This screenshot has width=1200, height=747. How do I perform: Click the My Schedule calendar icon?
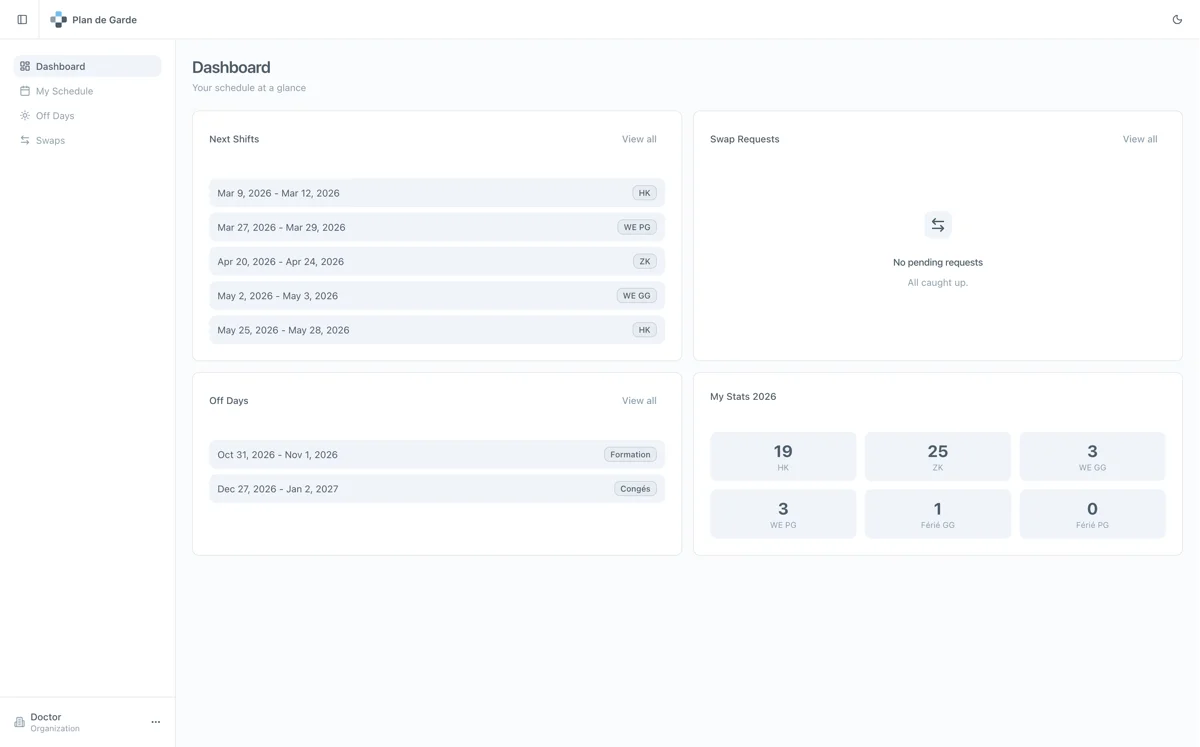25,91
